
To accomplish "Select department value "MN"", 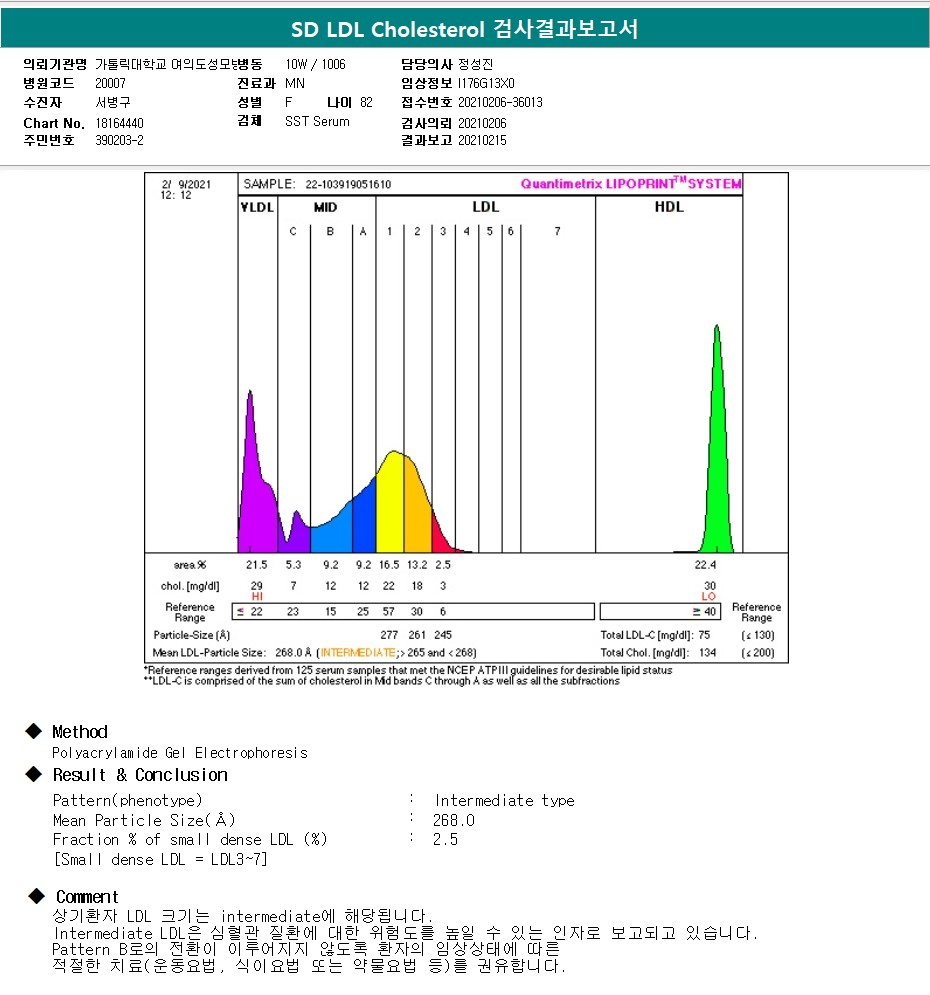I will [295, 83].
